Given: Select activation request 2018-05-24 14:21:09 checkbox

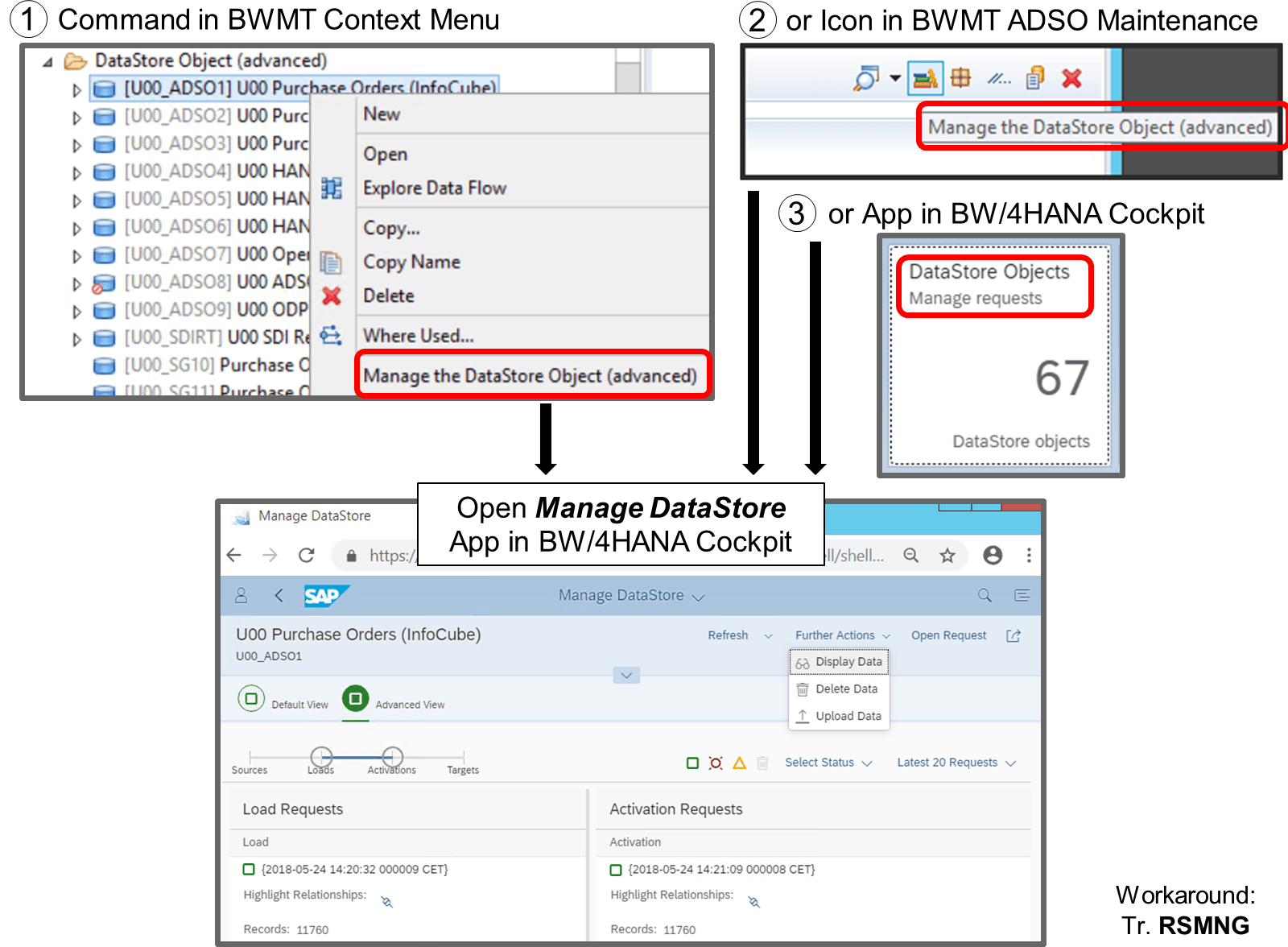Looking at the screenshot, I should tap(616, 870).
